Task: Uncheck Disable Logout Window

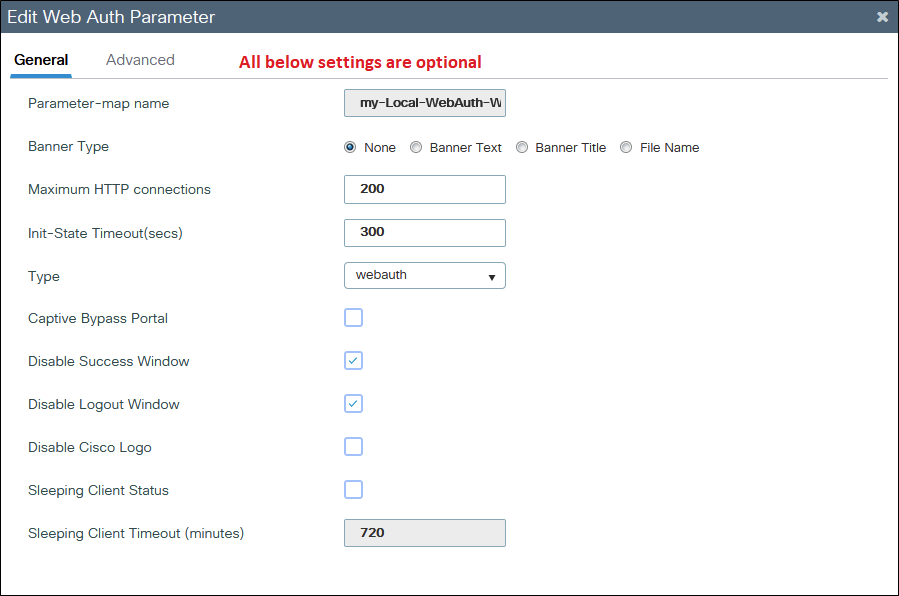Action: tap(353, 404)
